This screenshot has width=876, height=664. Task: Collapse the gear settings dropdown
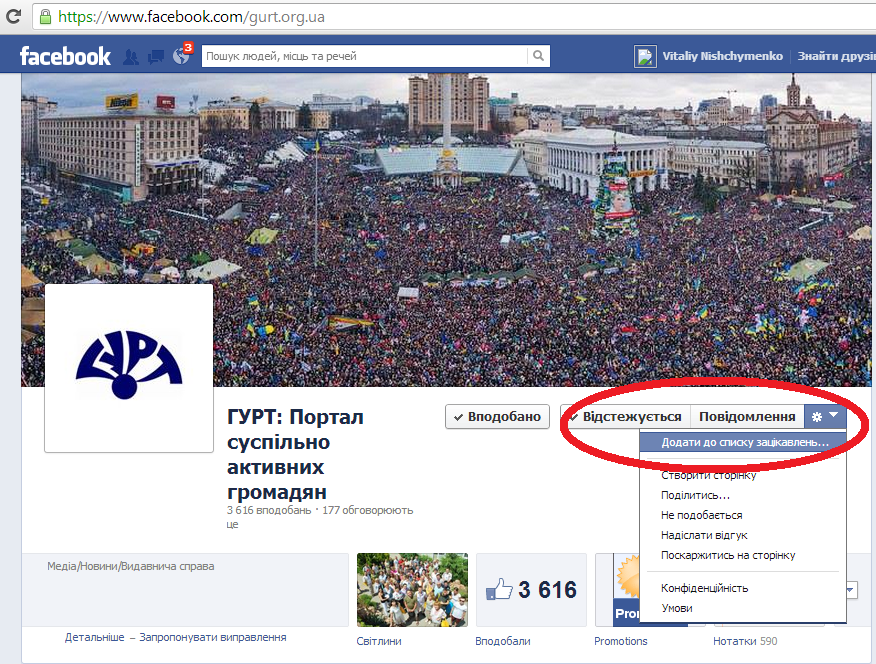tap(825, 417)
